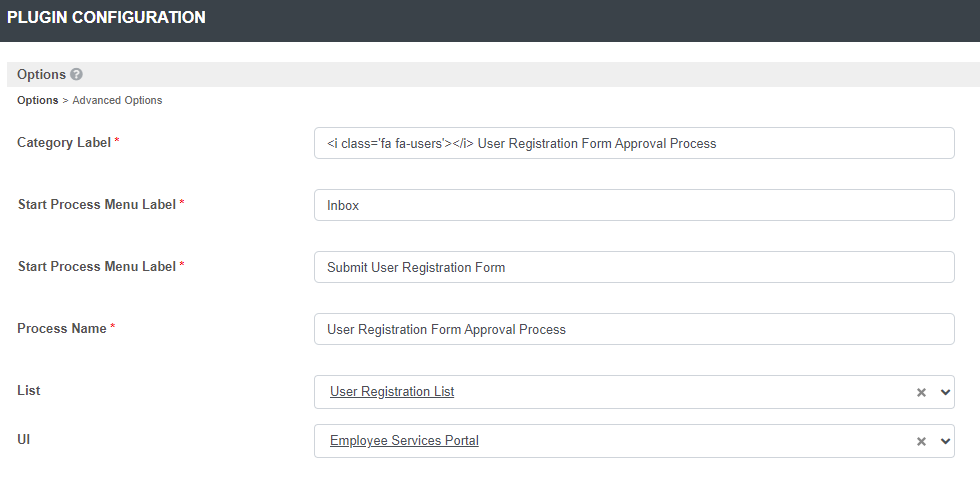Open the Employee Services Portal link
Screen dimensions: 980x498
[404, 441]
